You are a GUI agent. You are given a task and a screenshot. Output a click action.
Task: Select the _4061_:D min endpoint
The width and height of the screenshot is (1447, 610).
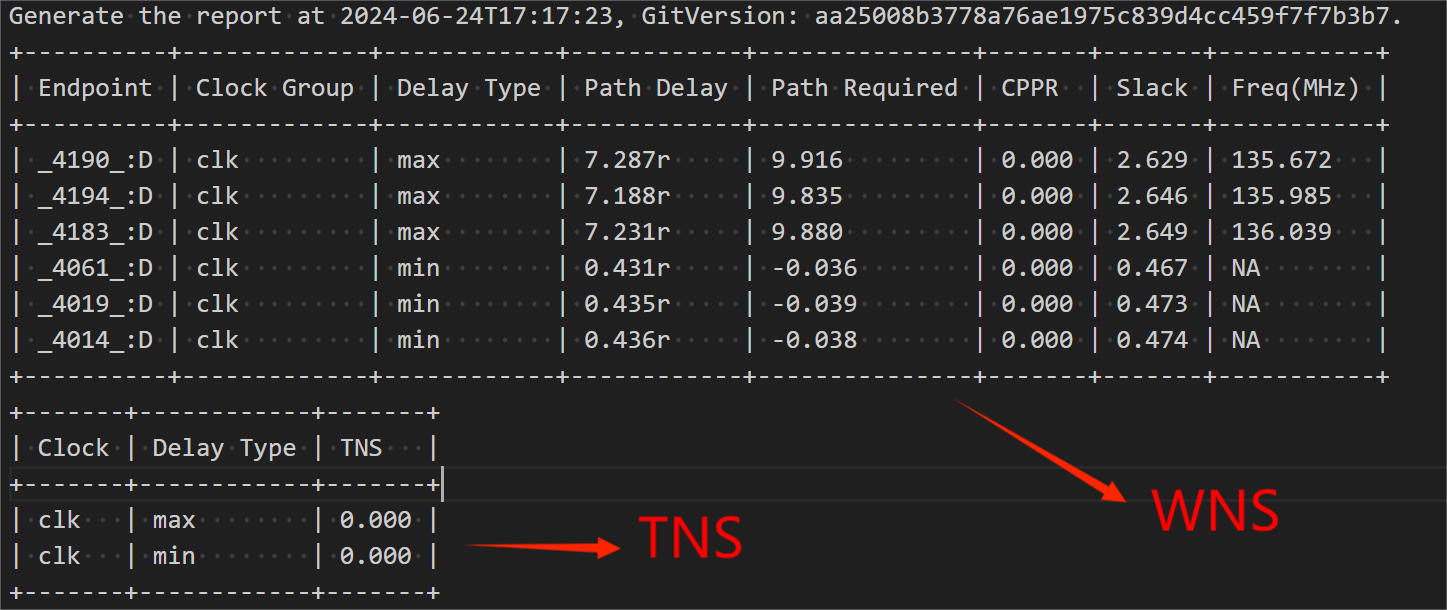click(95, 268)
